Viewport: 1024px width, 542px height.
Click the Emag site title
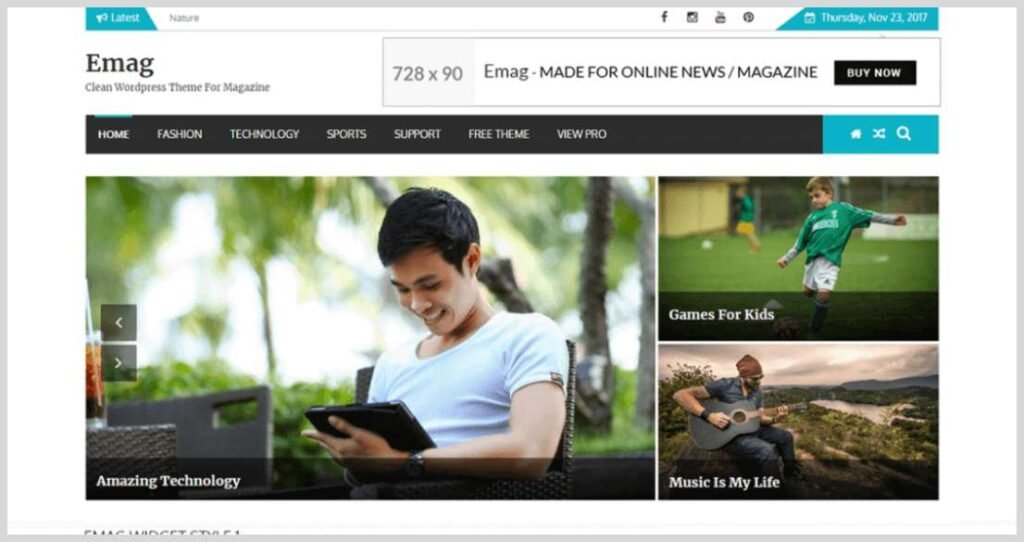click(x=120, y=63)
